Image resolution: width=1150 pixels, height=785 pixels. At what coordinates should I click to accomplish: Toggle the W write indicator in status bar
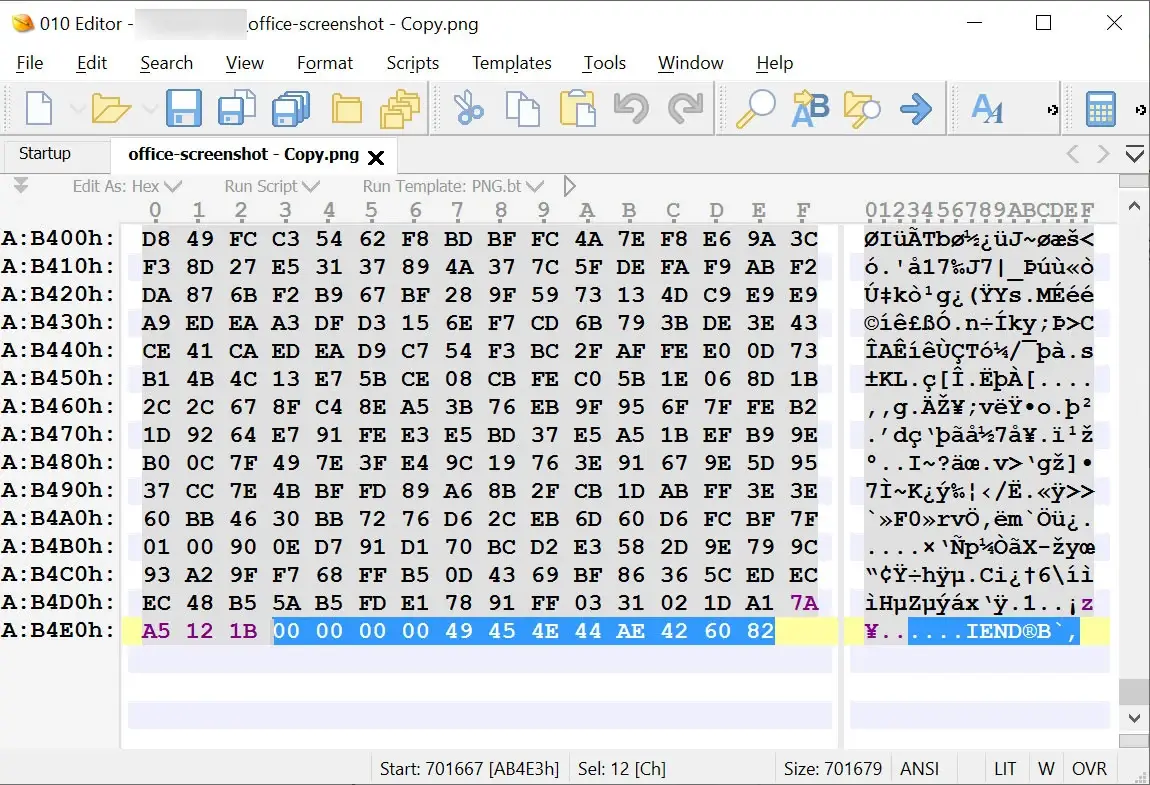[1046, 768]
